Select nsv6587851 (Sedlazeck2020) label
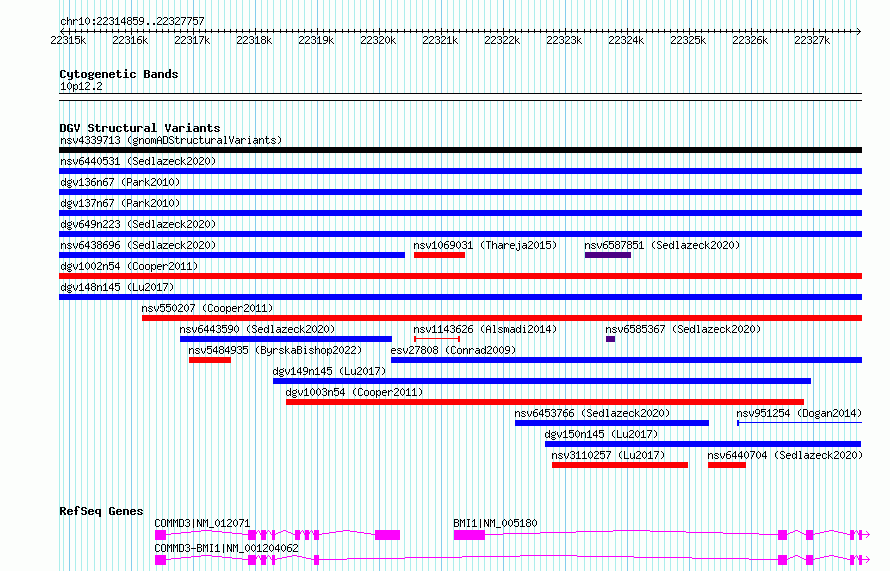Image resolution: width=890 pixels, height=571 pixels. pos(662,245)
